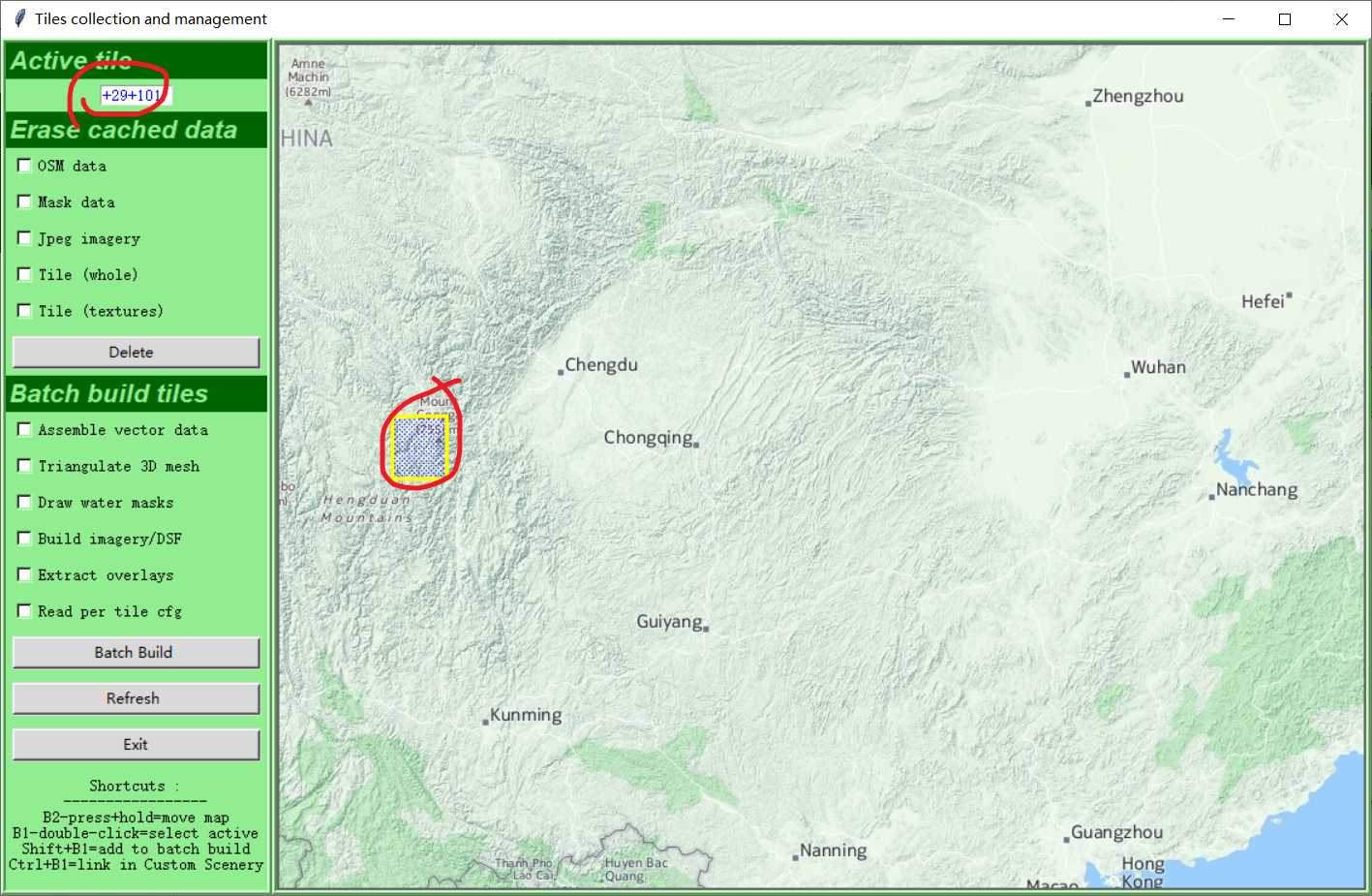Start the Batch Build button
Image resolution: width=1372 pixels, height=896 pixels.
(x=136, y=653)
